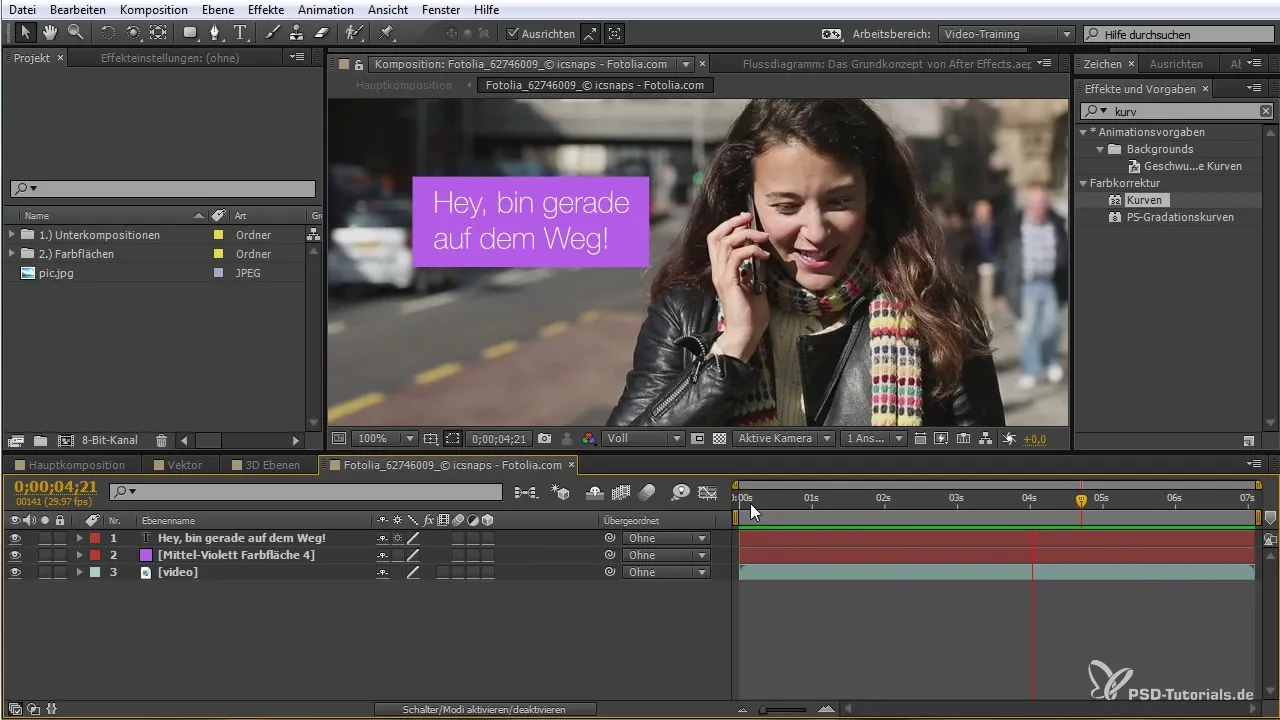
Task: Collapse the Farbkorrektur category
Action: pyautogui.click(x=1083, y=183)
